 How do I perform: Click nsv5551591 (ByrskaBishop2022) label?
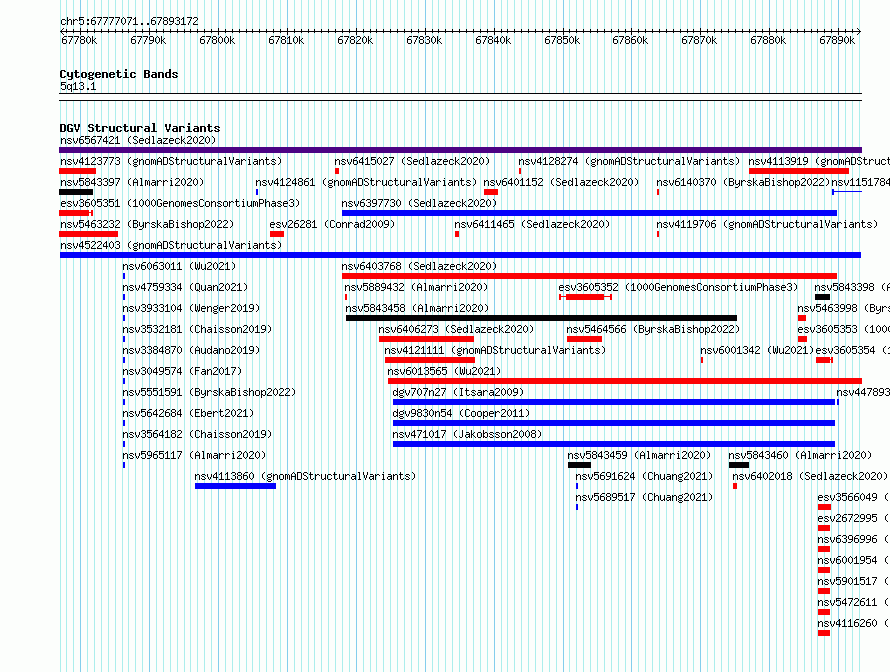[209, 392]
